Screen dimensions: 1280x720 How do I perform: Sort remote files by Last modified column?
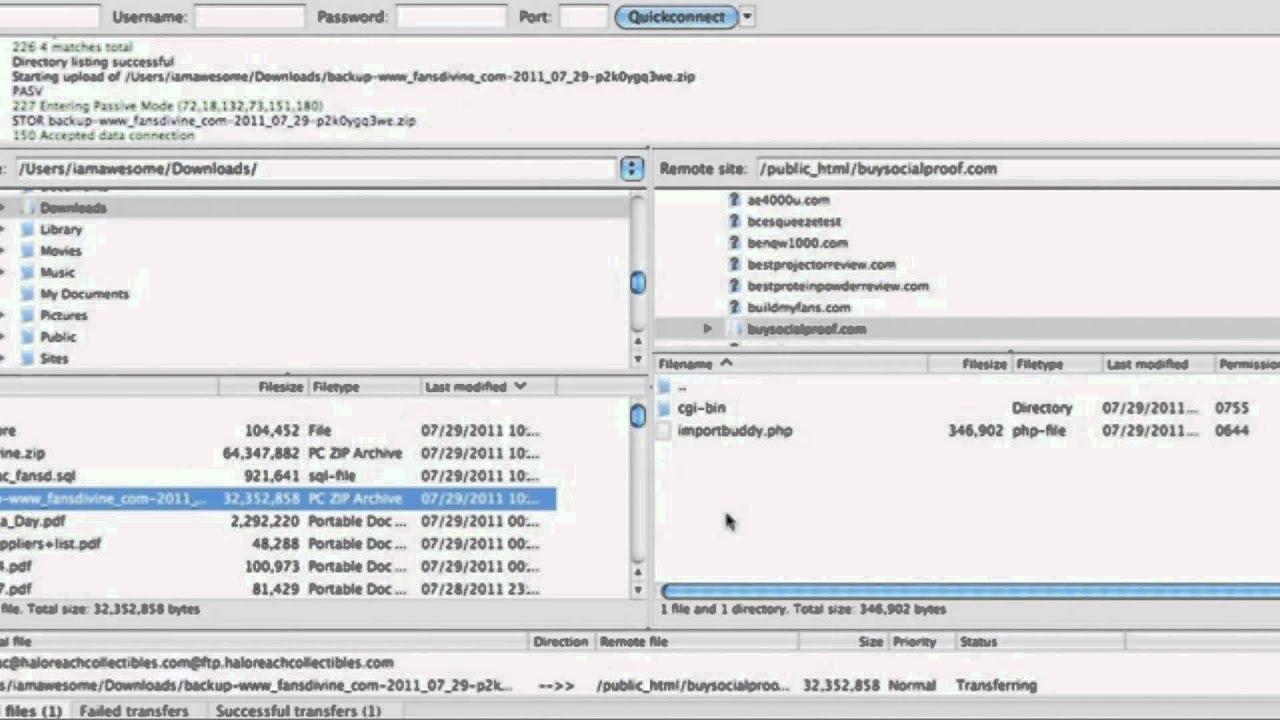coord(1158,364)
